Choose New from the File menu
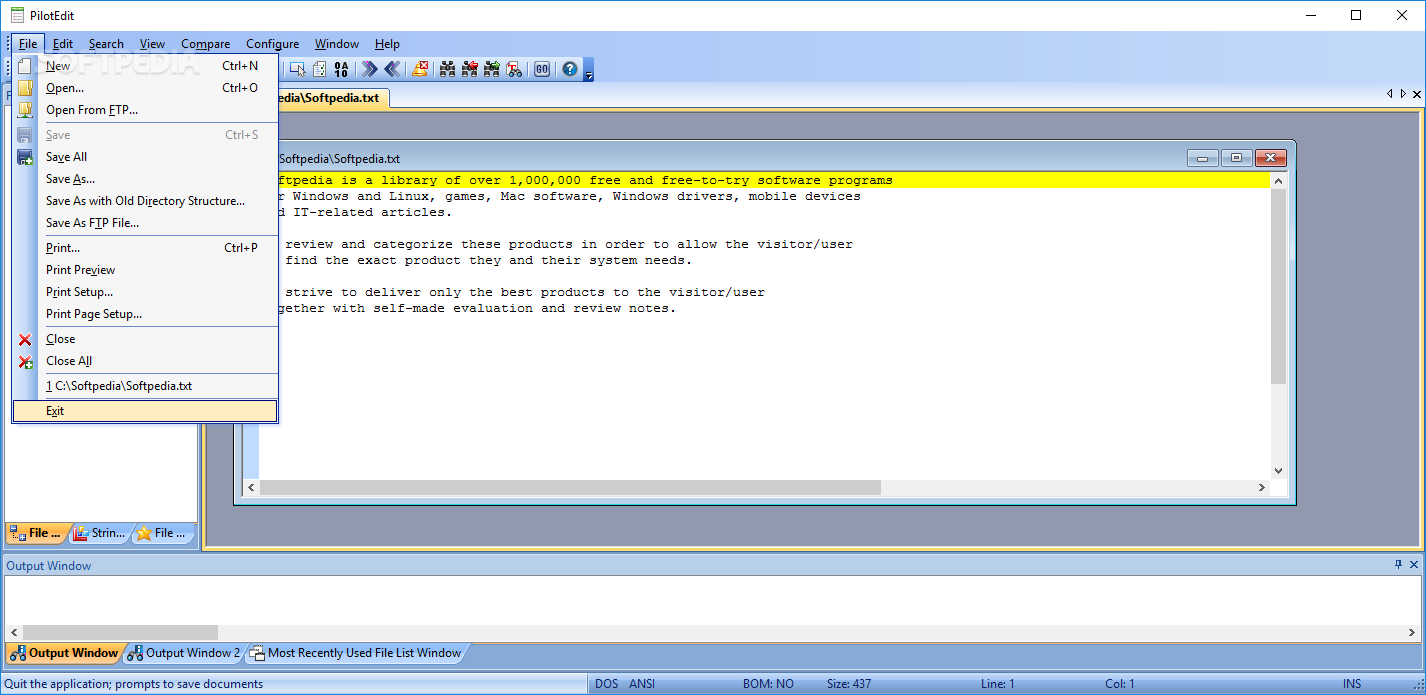The width and height of the screenshot is (1426, 695). 145,66
